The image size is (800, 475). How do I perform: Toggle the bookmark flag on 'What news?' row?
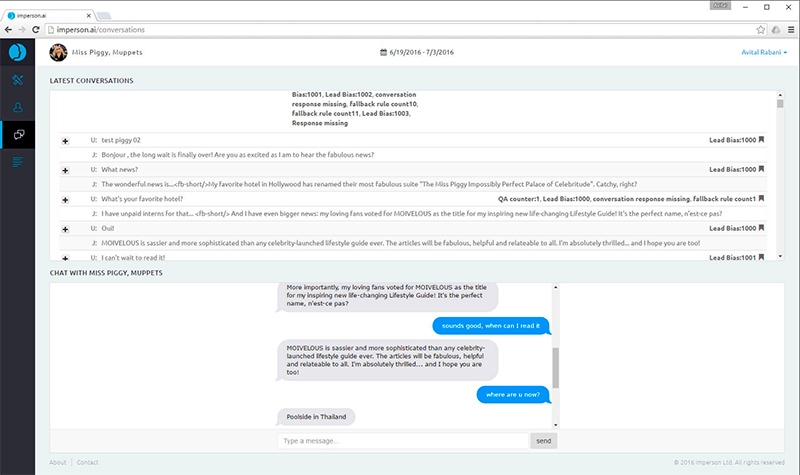(761, 170)
